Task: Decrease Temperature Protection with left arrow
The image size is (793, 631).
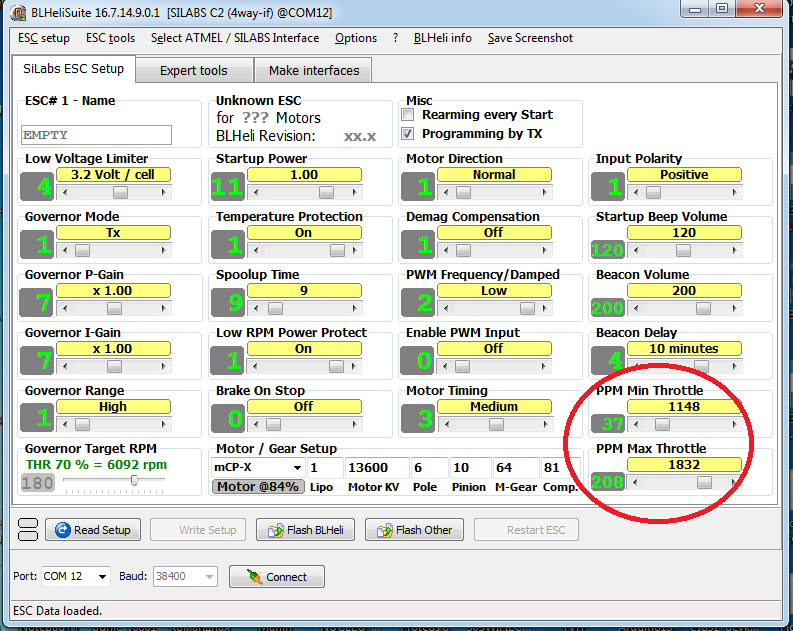Action: click(256, 250)
